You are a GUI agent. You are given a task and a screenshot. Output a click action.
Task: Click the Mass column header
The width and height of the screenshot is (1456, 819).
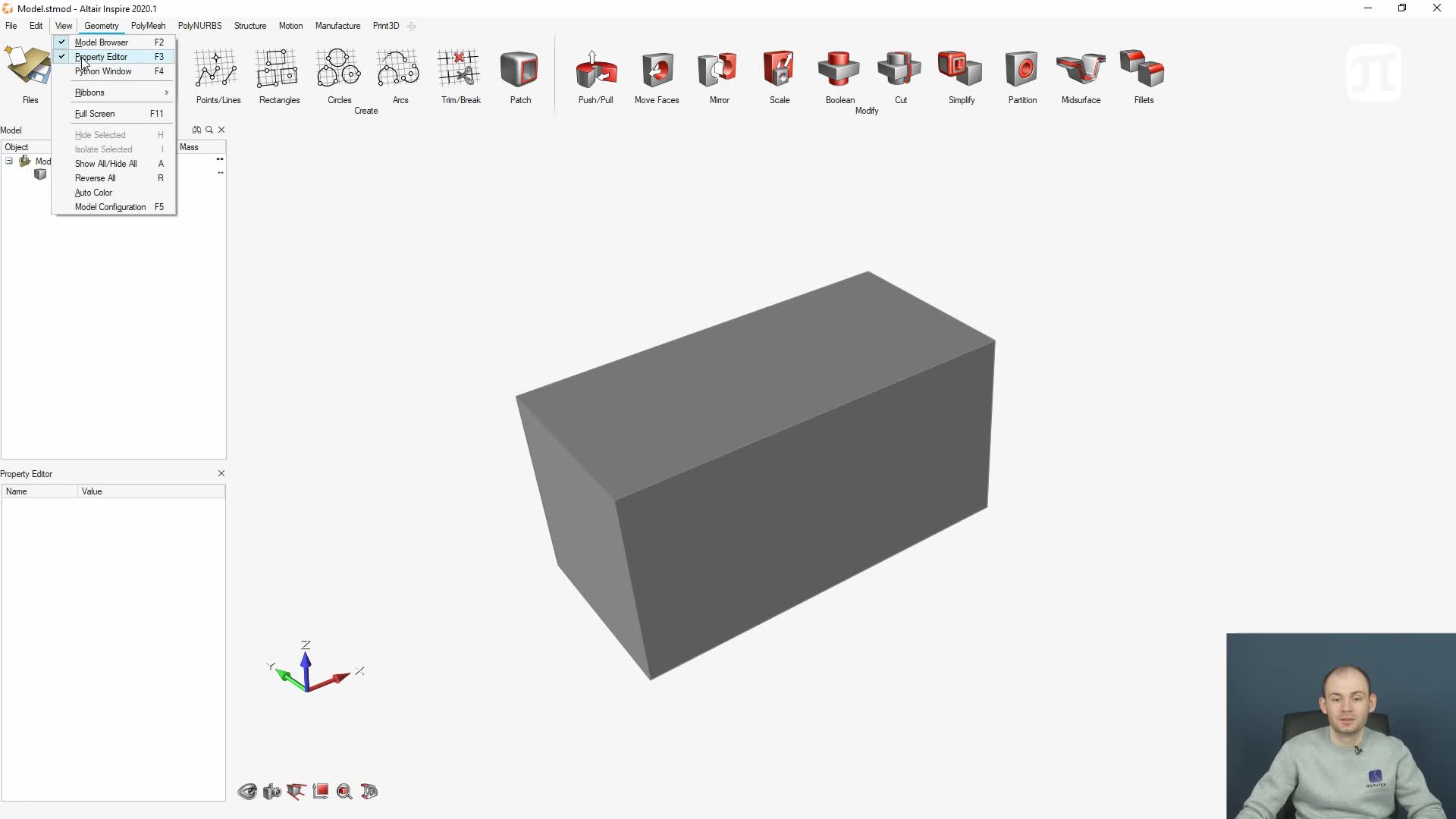pos(201,147)
